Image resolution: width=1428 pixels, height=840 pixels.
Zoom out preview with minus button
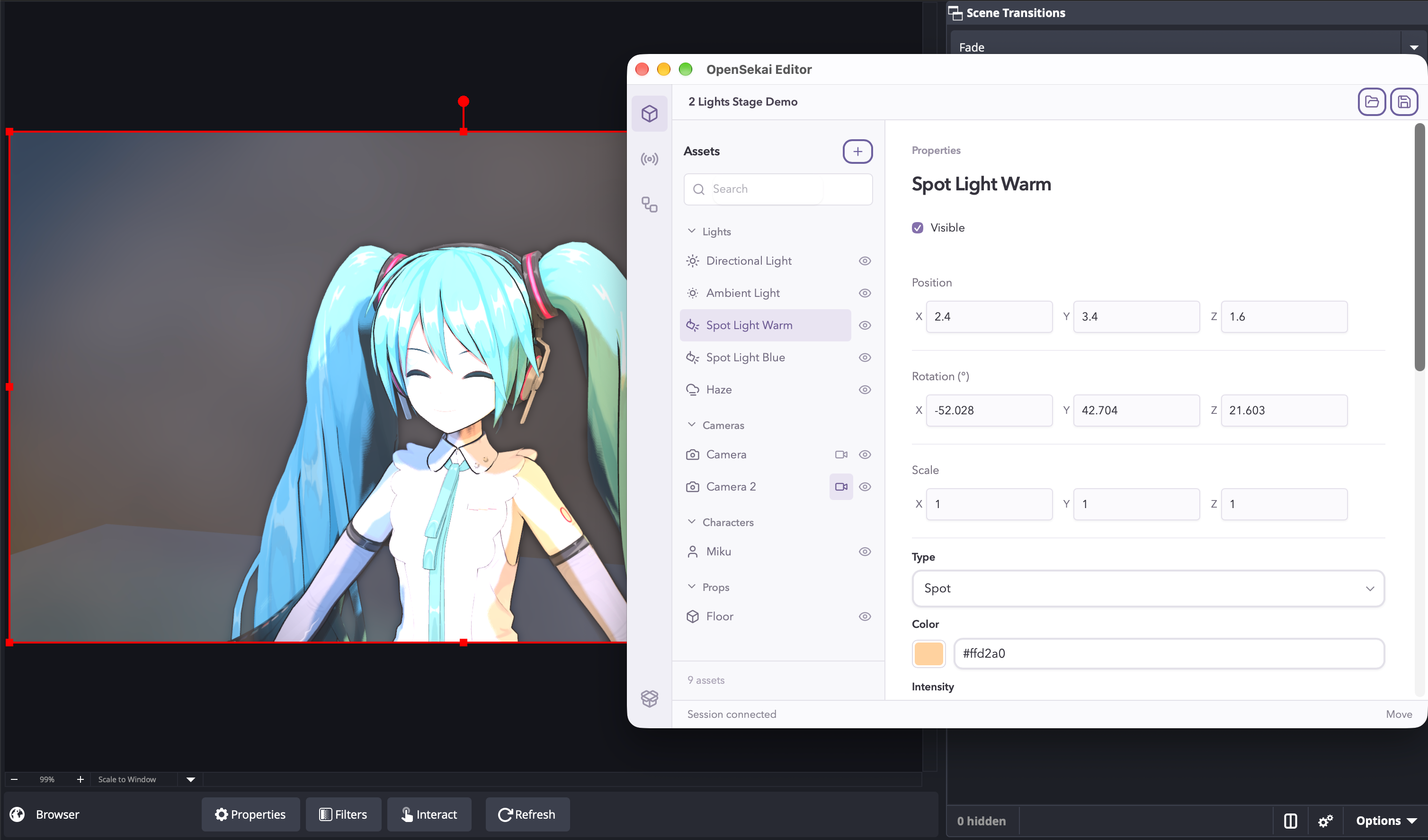(x=14, y=779)
